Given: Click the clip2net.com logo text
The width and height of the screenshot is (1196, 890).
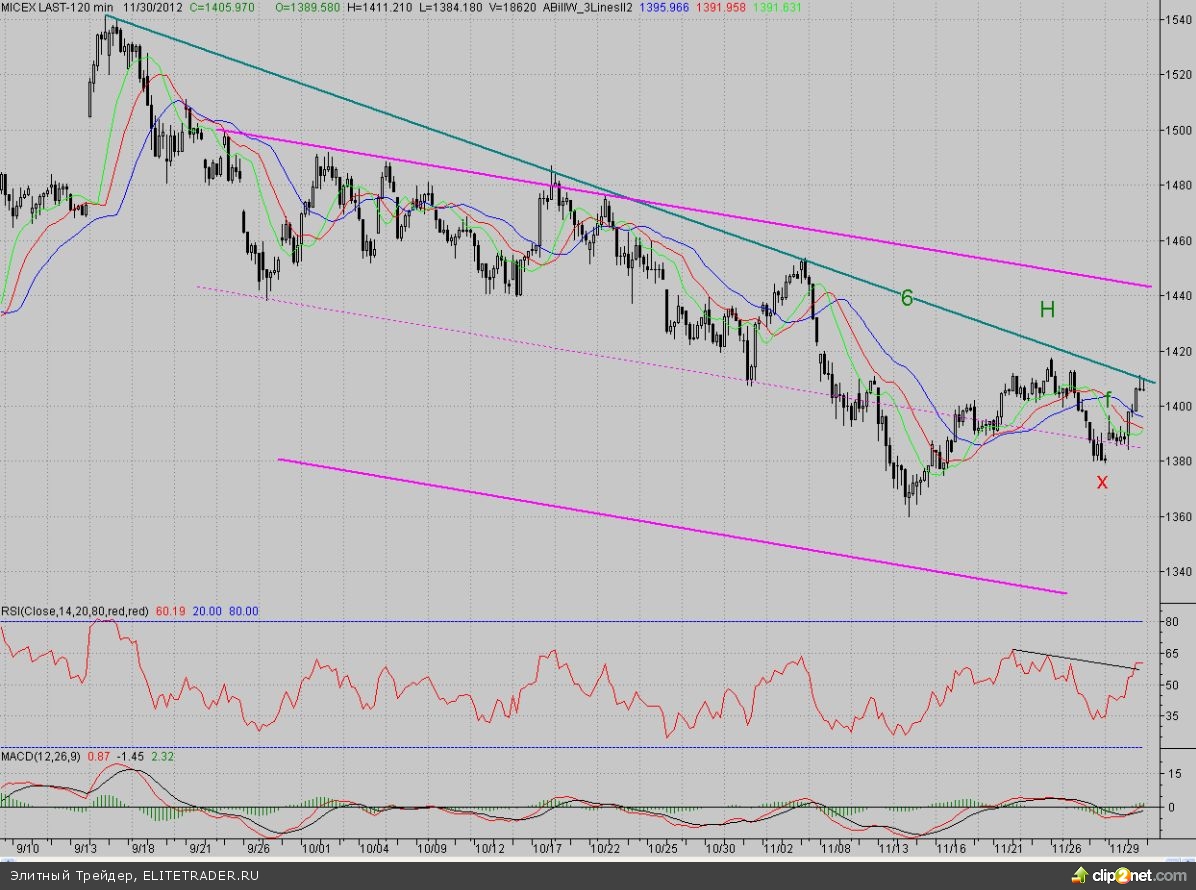Looking at the screenshot, I should pos(1138,877).
